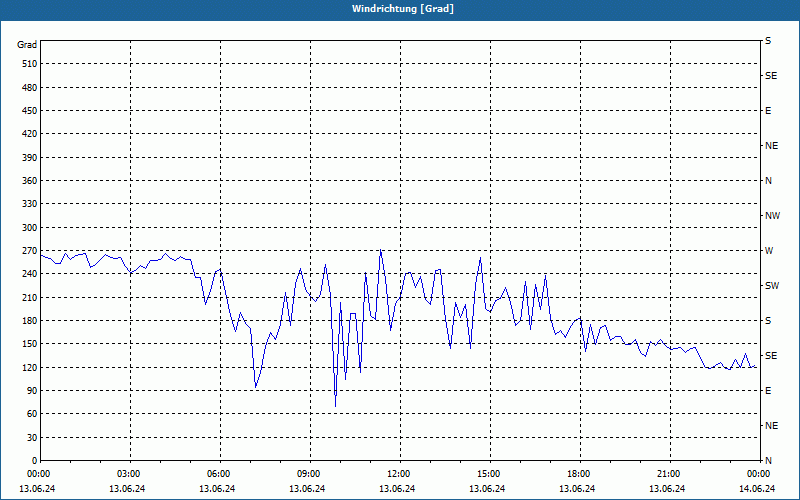Select the 13.06.24 date under 09:00
The image size is (800, 500).
[x=307, y=489]
